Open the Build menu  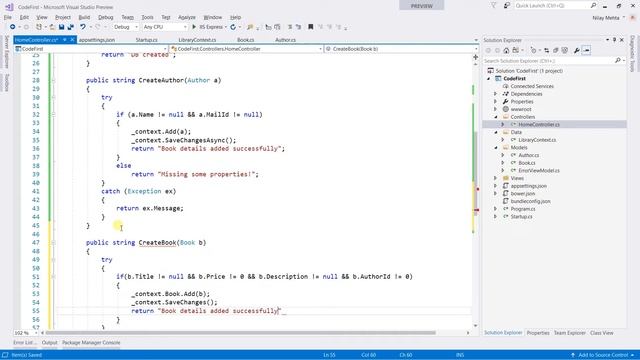click(84, 17)
